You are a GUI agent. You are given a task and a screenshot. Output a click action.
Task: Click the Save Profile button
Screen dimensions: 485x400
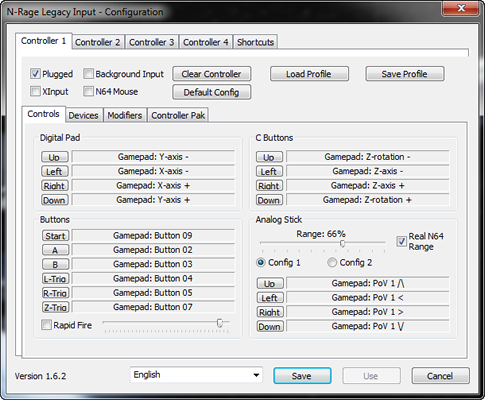click(x=405, y=74)
